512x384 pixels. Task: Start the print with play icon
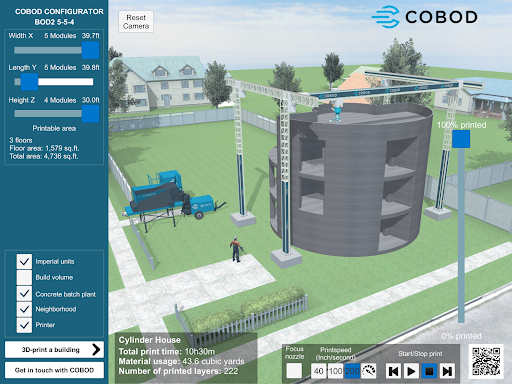pos(411,371)
